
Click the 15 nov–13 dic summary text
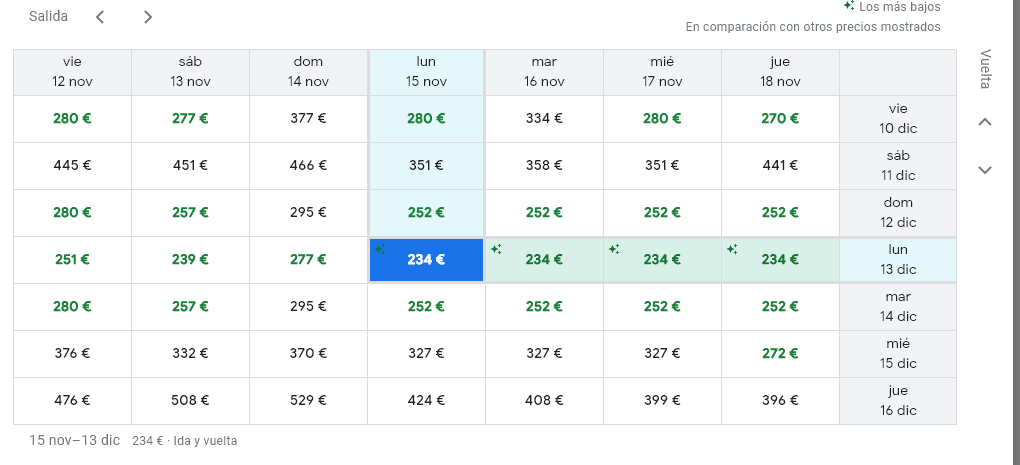75,440
